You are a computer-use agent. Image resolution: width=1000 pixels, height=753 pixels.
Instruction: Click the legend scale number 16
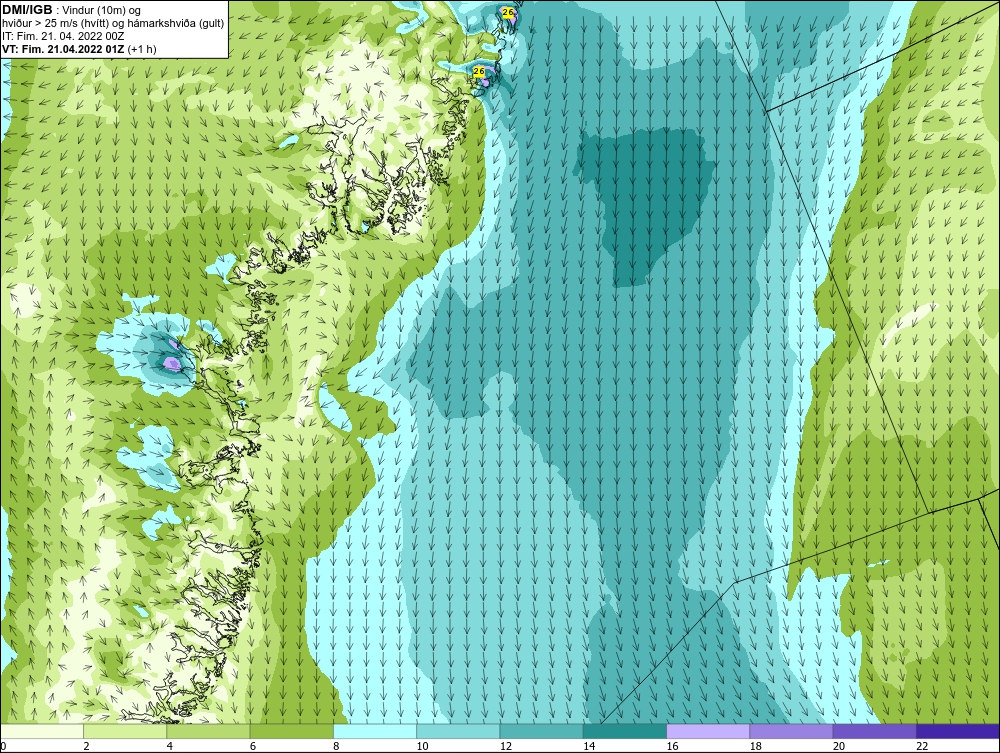coord(672,747)
